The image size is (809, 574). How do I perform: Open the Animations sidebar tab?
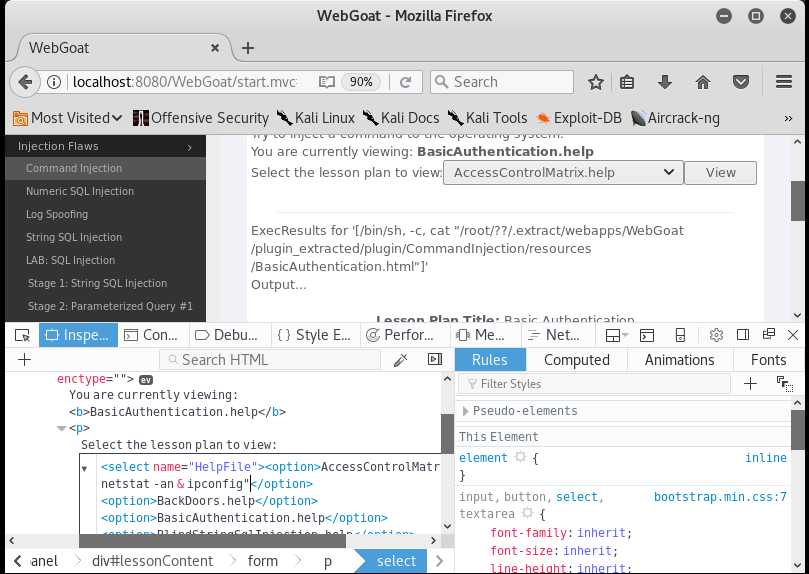pyautogui.click(x=679, y=359)
